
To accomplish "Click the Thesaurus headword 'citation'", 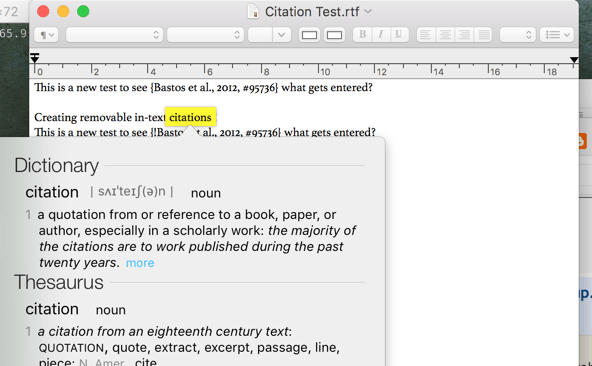I will (52, 309).
